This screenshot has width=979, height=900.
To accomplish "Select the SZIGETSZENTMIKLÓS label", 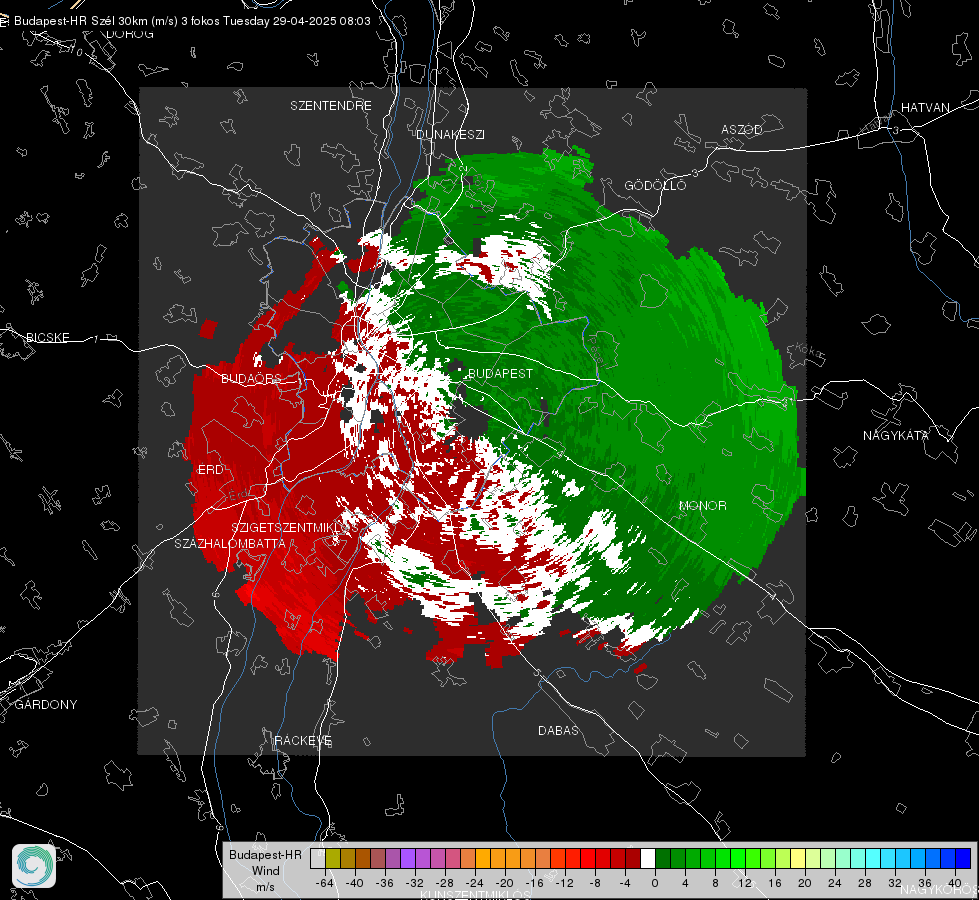I will click(x=295, y=527).
